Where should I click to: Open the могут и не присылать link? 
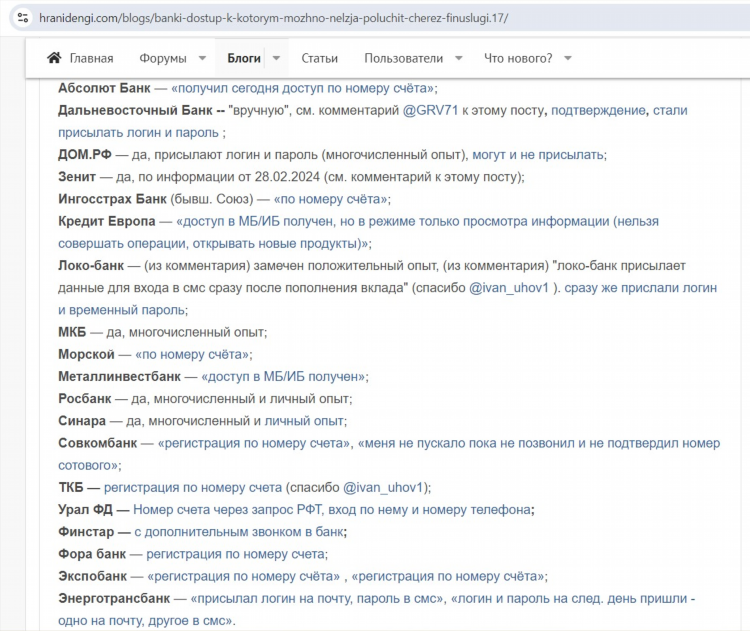pyautogui.click(x=538, y=155)
